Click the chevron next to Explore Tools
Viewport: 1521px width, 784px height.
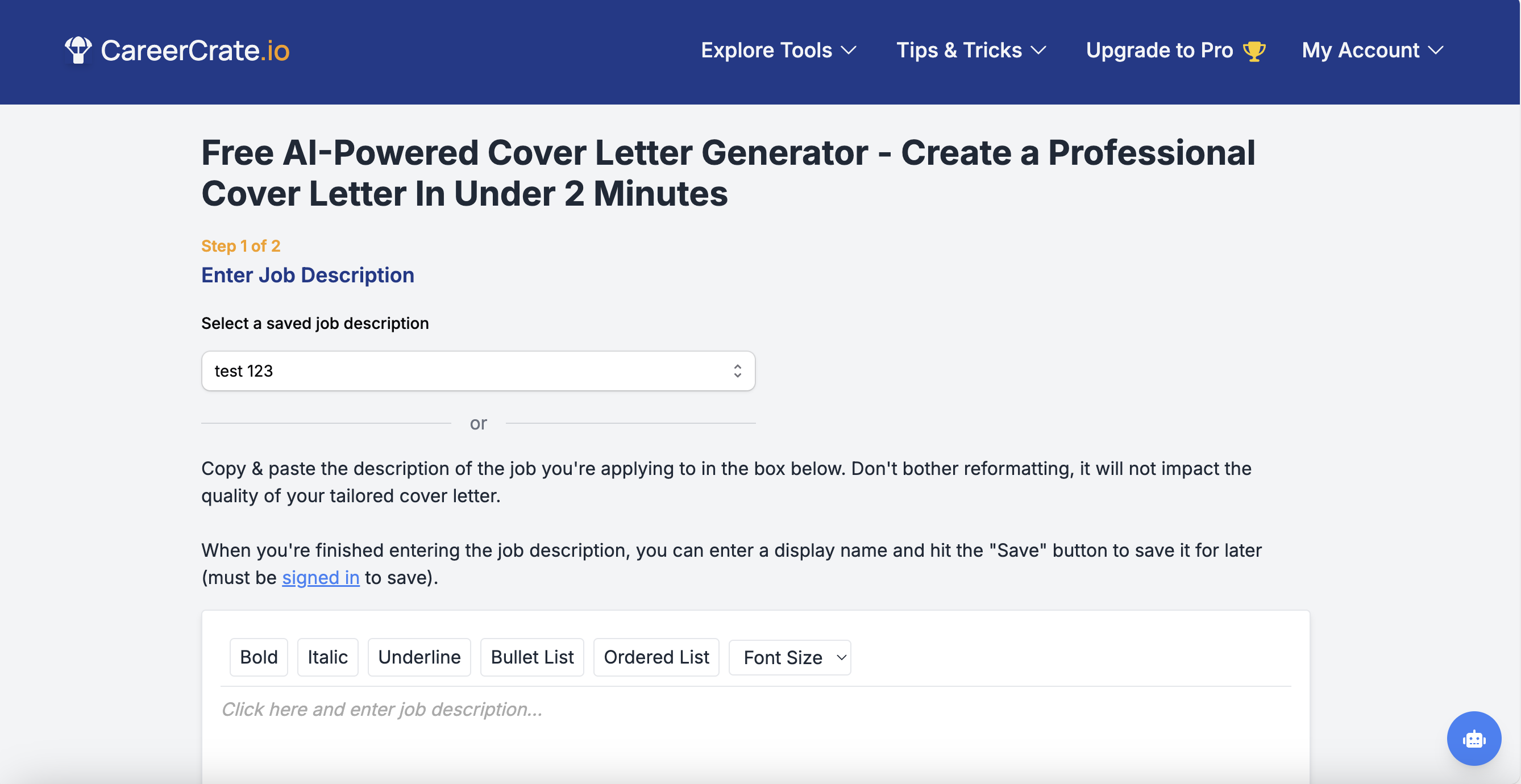click(x=849, y=51)
